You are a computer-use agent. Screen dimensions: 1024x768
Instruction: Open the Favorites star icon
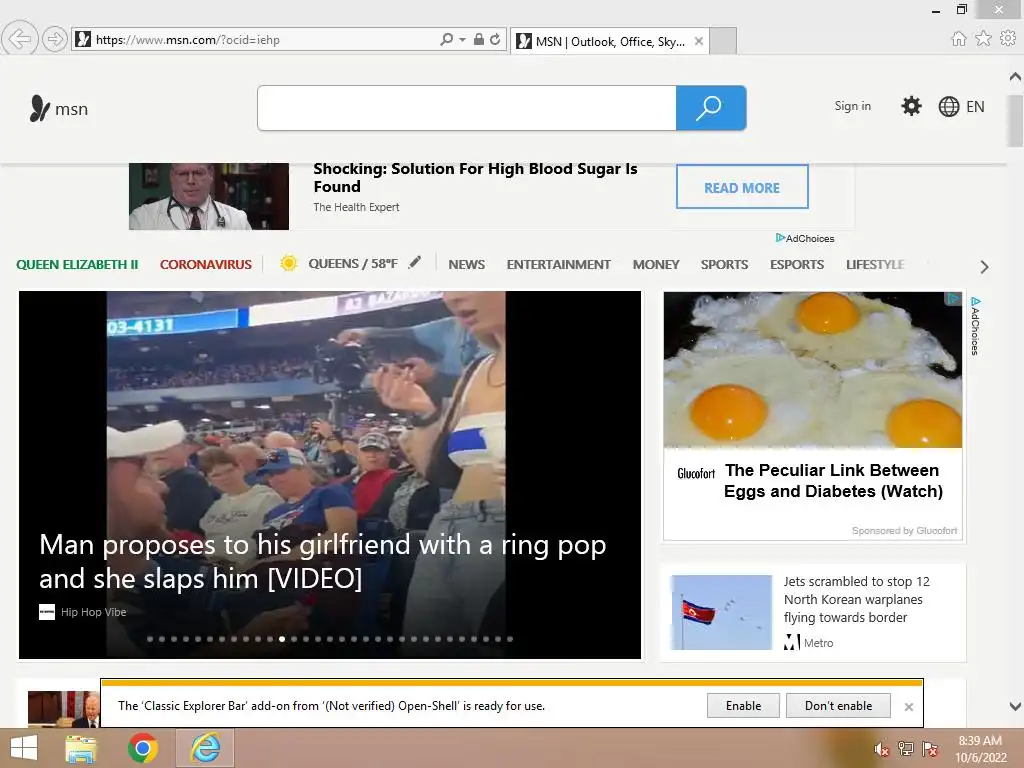(984, 39)
